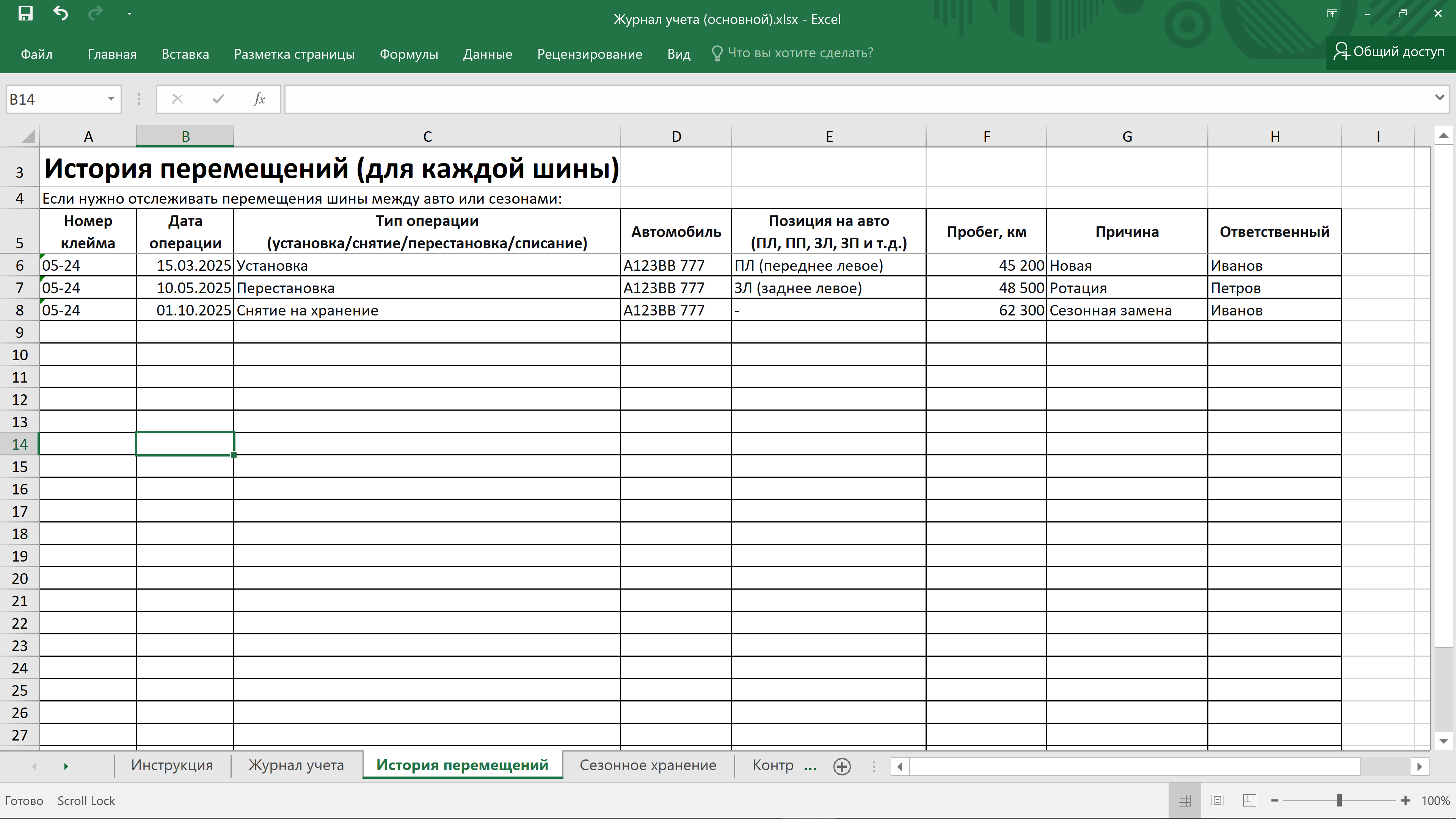Image resolution: width=1456 pixels, height=819 pixels.
Task: Switch to Page Break Preview icon
Action: click(1249, 800)
